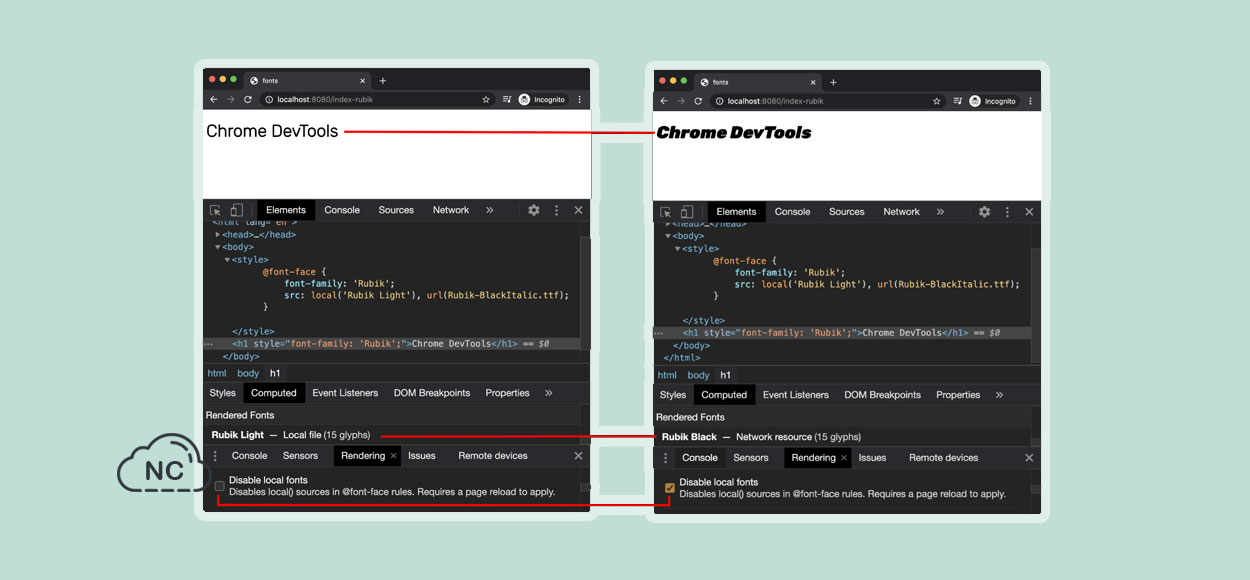Switch to Network tab in left DevTools
The image size is (1250, 580).
pyautogui.click(x=451, y=210)
